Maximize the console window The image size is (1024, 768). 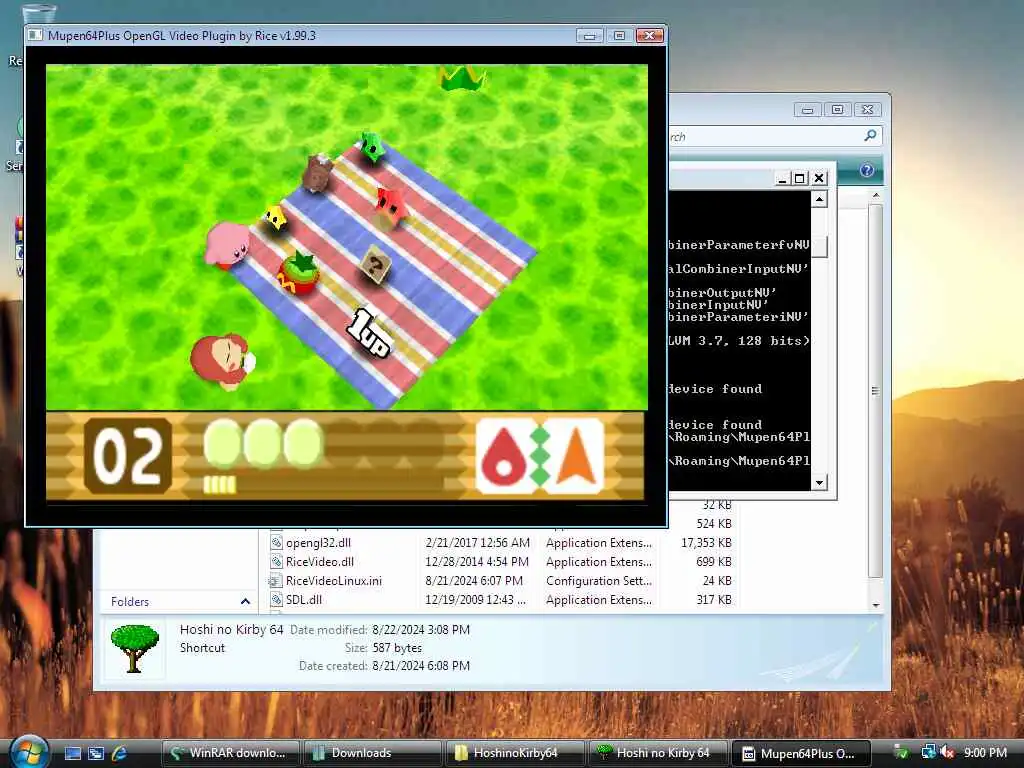point(799,178)
